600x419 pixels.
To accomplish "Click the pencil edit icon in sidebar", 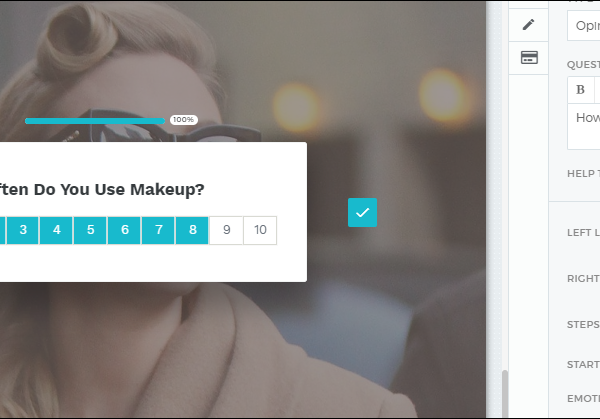I will 529,24.
